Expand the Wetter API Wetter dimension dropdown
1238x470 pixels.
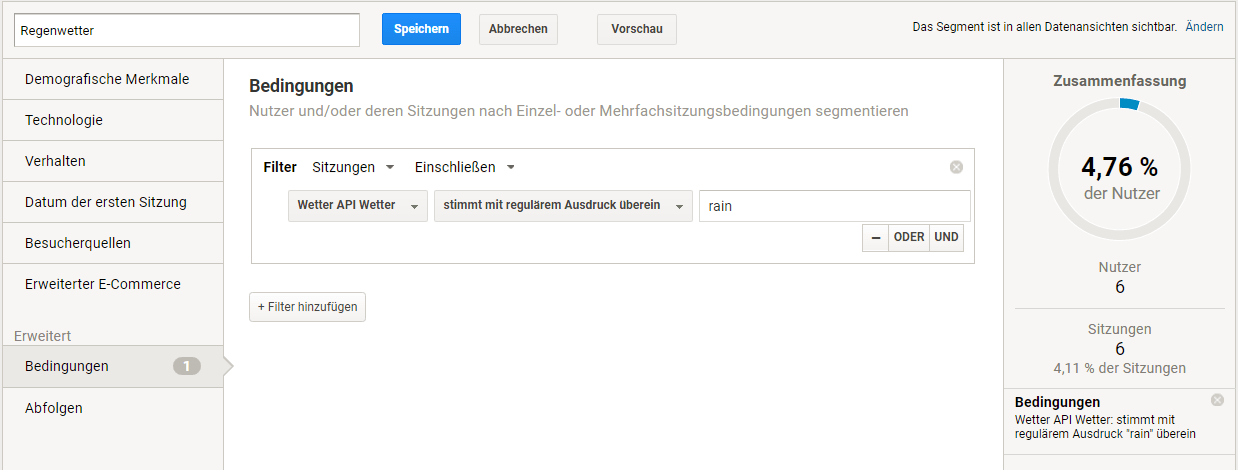click(357, 205)
